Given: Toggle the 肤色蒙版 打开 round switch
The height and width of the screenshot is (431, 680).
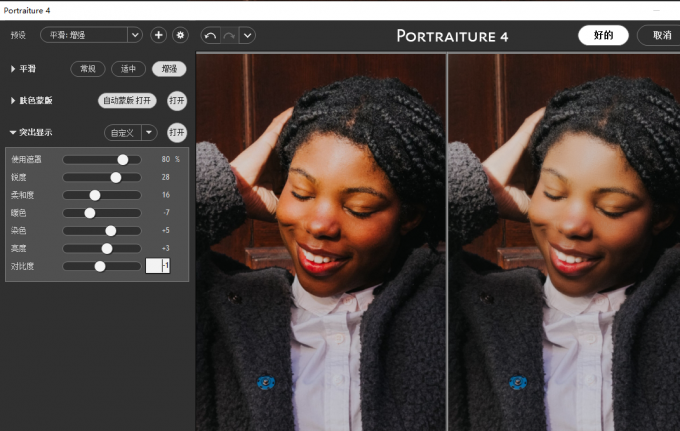Looking at the screenshot, I should [x=177, y=101].
